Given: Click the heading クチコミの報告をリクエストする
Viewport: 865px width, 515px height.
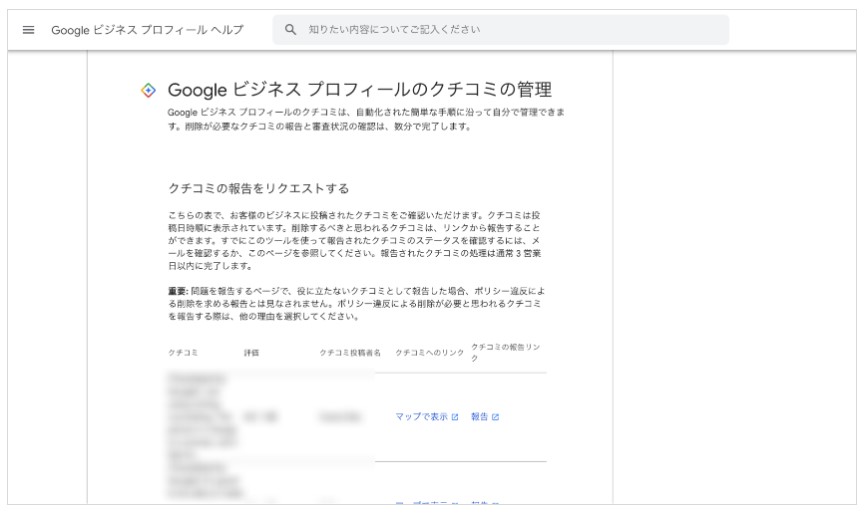Looking at the screenshot, I should pyautogui.click(x=259, y=189).
